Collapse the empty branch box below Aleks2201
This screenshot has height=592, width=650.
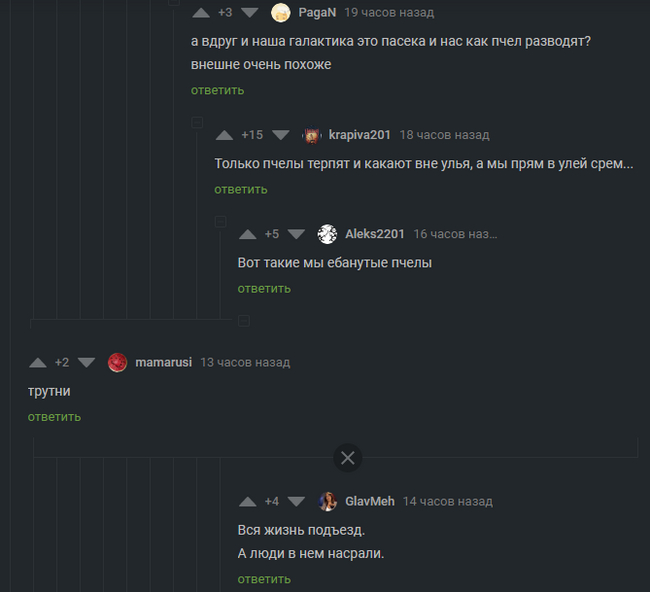click(x=244, y=320)
